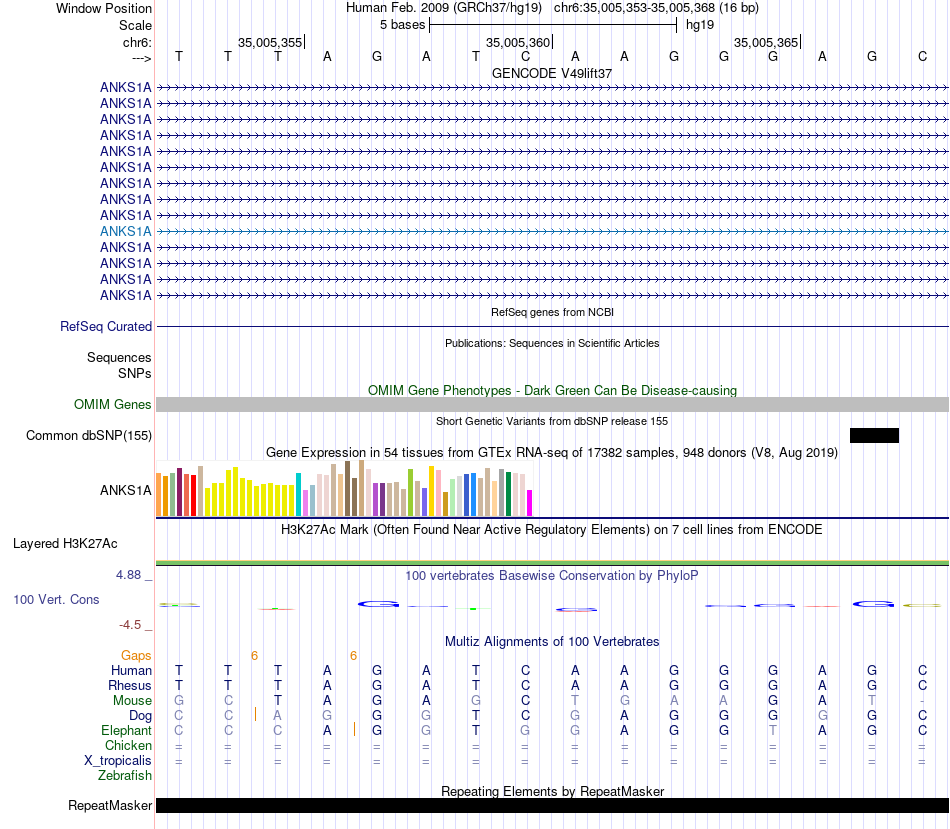Click the 'Human Feb. 2009 (GRCh37/hg19)' assembly text
The height and width of the screenshot is (829, 950).
coord(443,8)
